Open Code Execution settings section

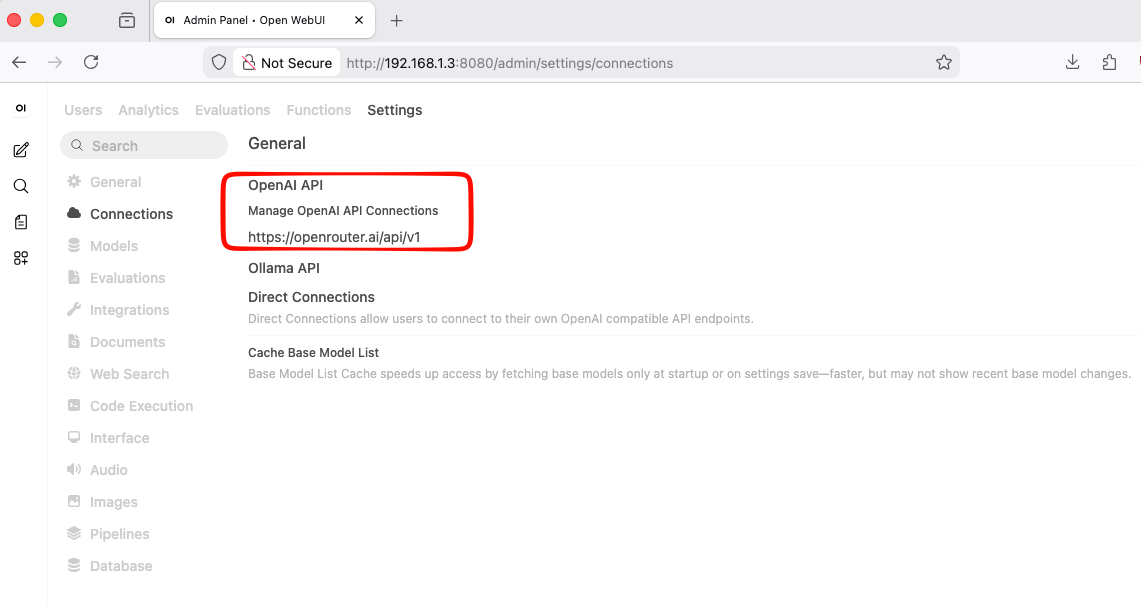point(141,406)
